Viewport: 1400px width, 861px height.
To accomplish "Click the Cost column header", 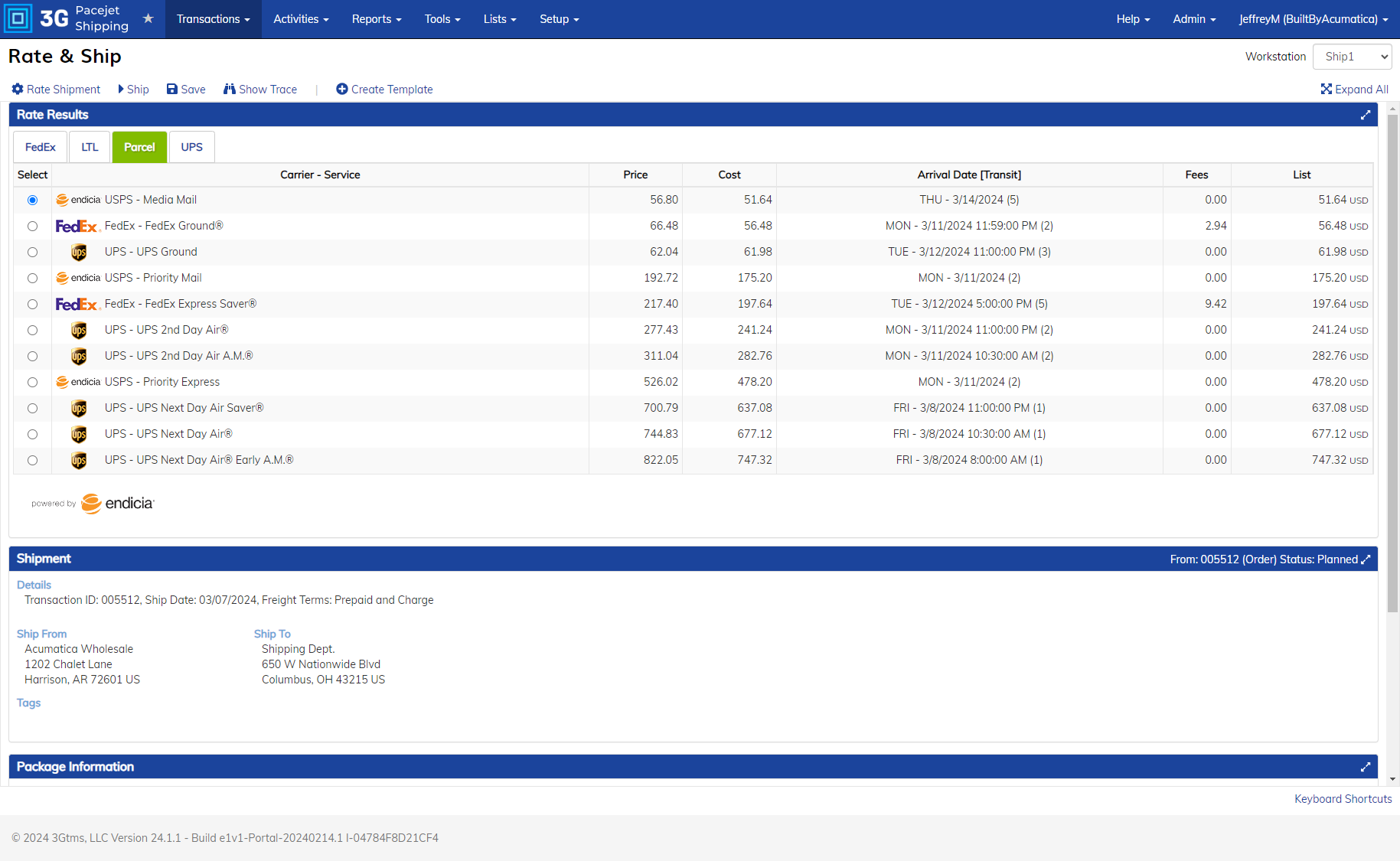I will pyautogui.click(x=729, y=174).
